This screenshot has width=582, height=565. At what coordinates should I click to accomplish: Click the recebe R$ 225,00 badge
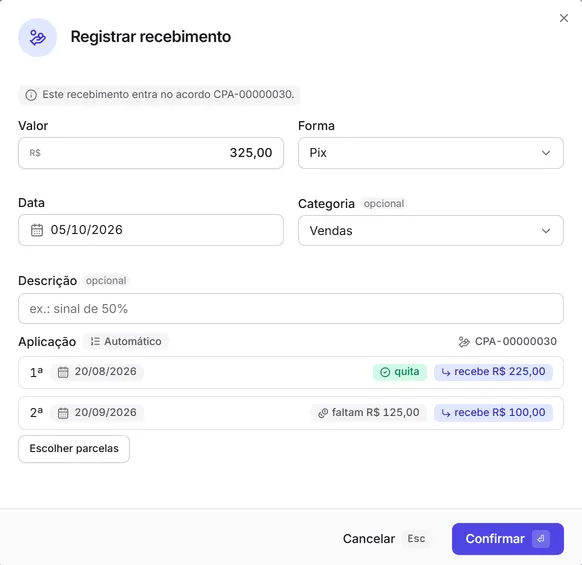[493, 372]
